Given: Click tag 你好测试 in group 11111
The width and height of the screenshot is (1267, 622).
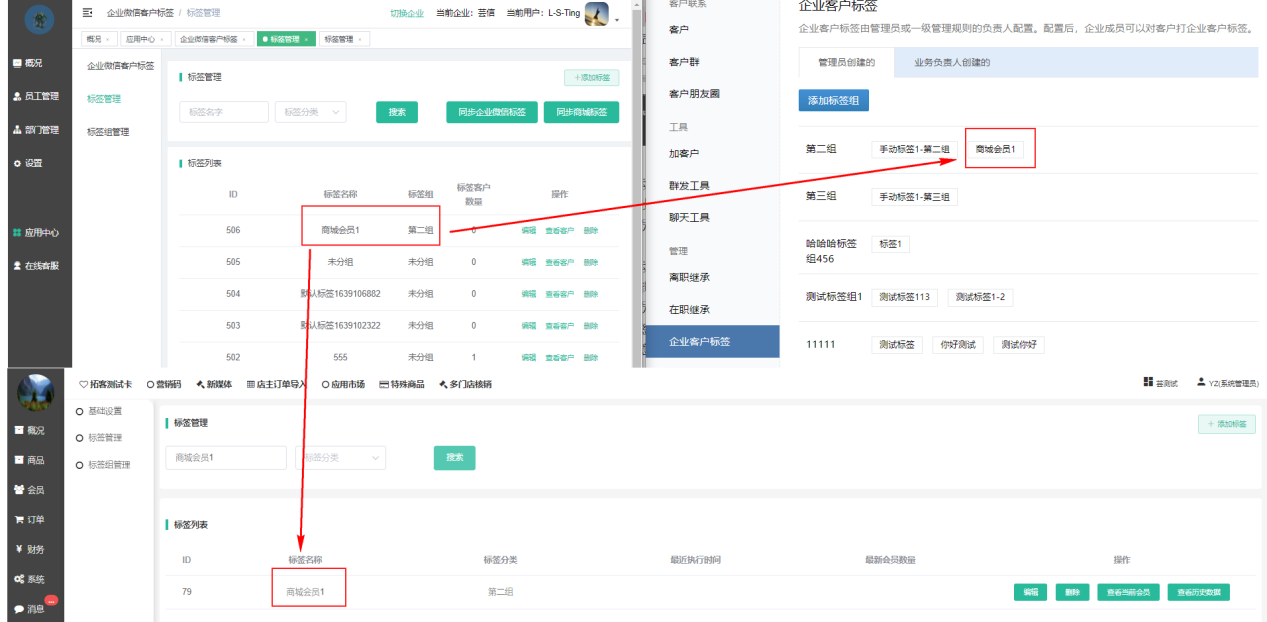Looking at the screenshot, I should (x=959, y=344).
